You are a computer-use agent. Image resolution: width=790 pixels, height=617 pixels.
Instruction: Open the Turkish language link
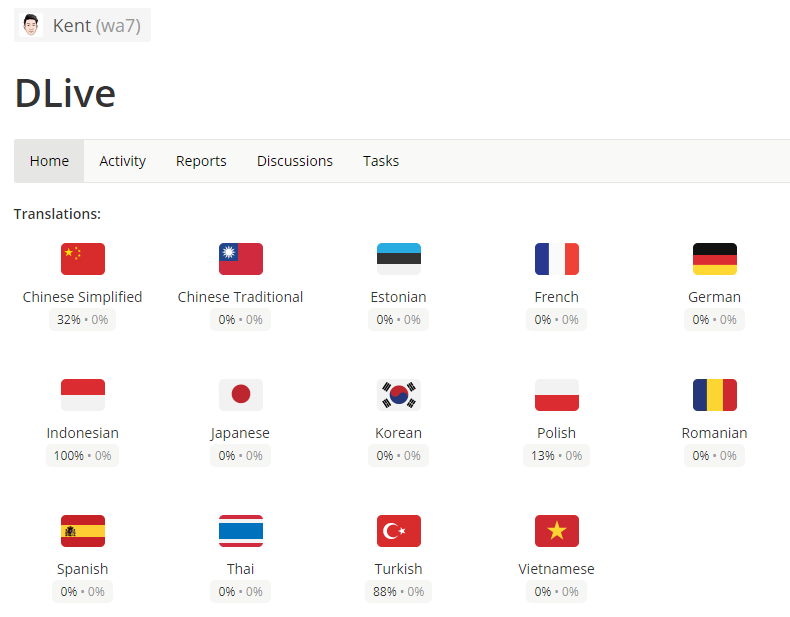(399, 569)
